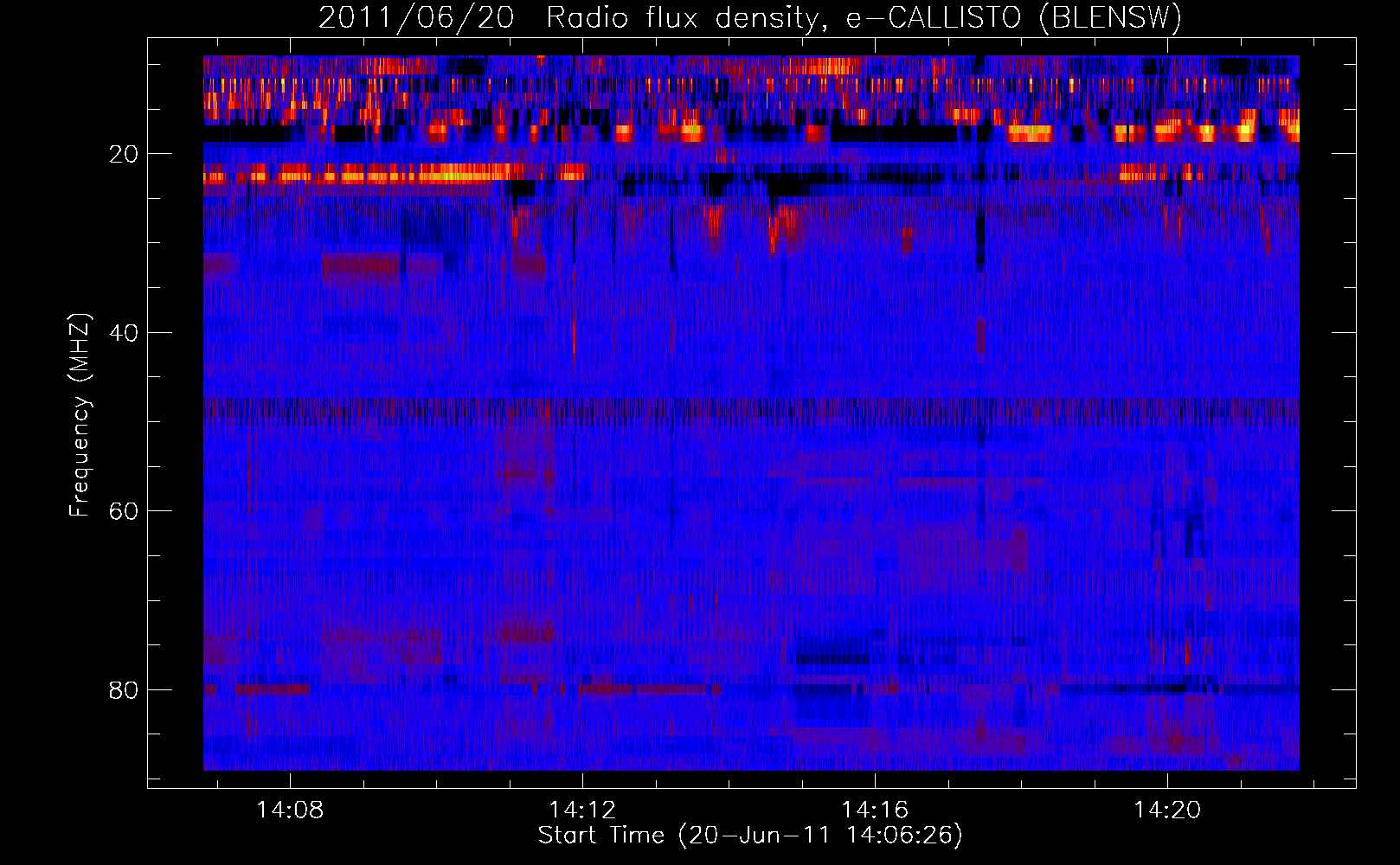Click the 40 MHz frequency tick label
The height and width of the screenshot is (865, 1400).
(124, 333)
